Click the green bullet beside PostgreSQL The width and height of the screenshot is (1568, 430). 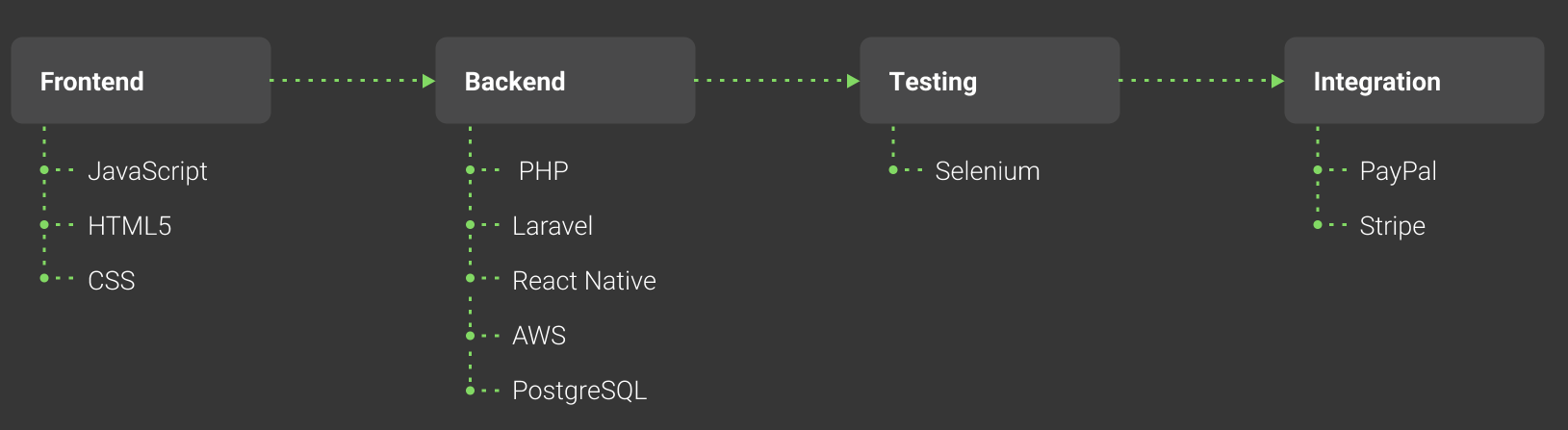[470, 391]
